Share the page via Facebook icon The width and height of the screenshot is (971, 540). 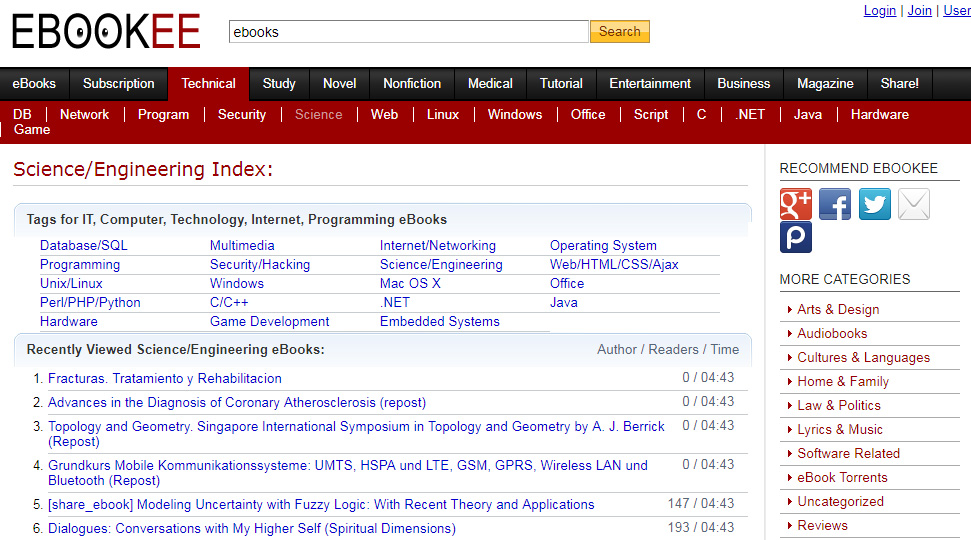(835, 204)
